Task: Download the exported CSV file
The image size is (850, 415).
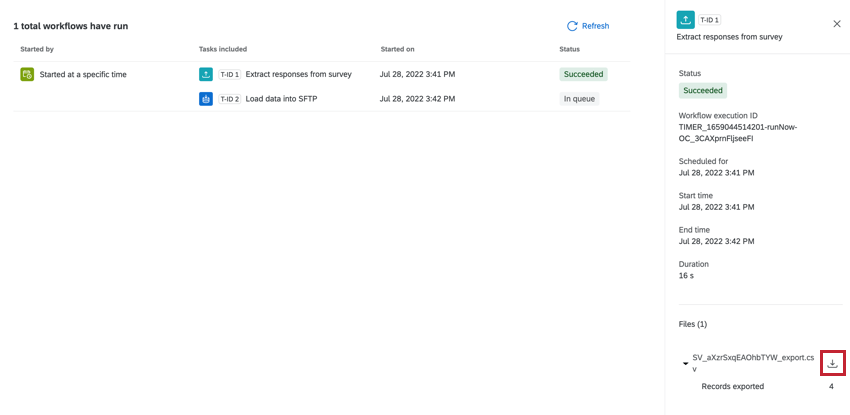Action: point(833,364)
